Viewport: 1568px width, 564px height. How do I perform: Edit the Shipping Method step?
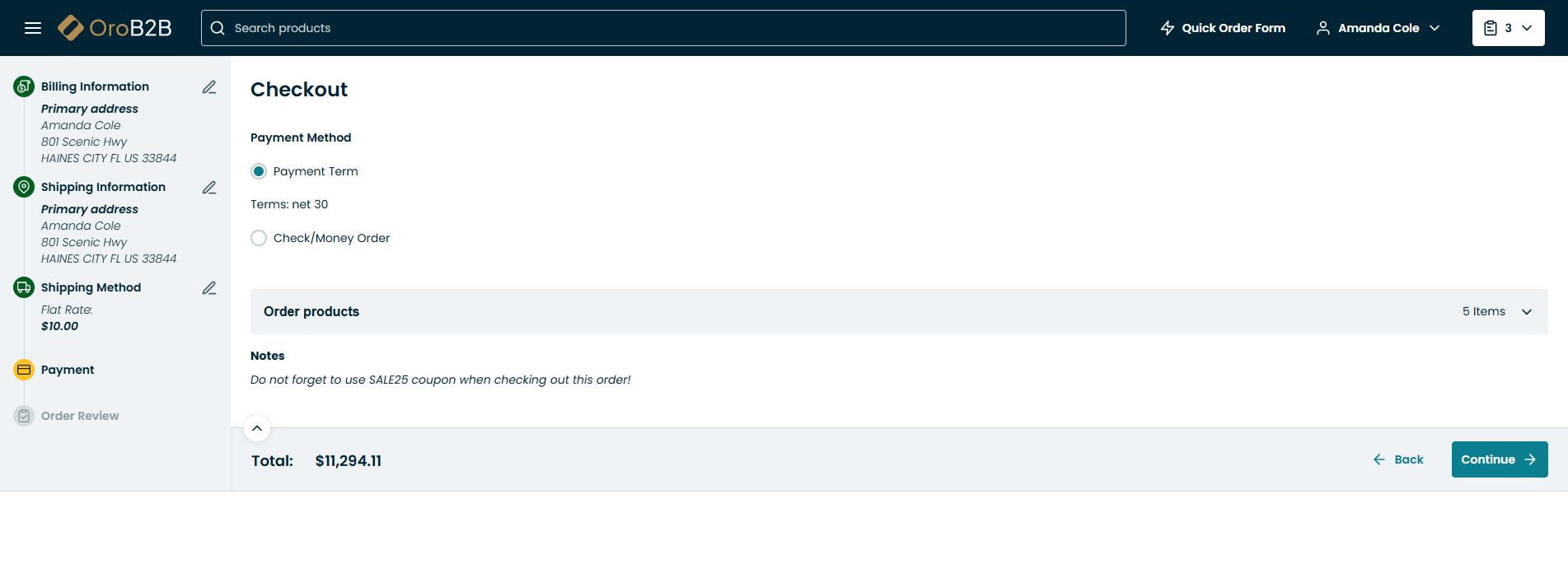click(209, 288)
